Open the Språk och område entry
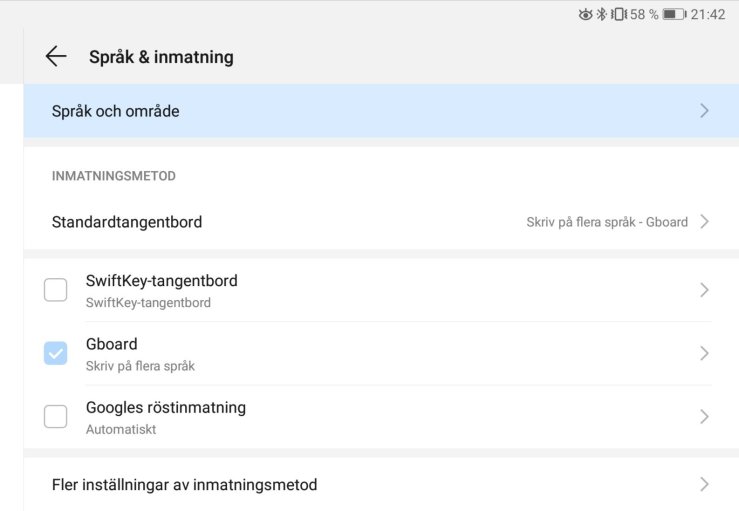Image resolution: width=739 pixels, height=511 pixels. [116, 111]
